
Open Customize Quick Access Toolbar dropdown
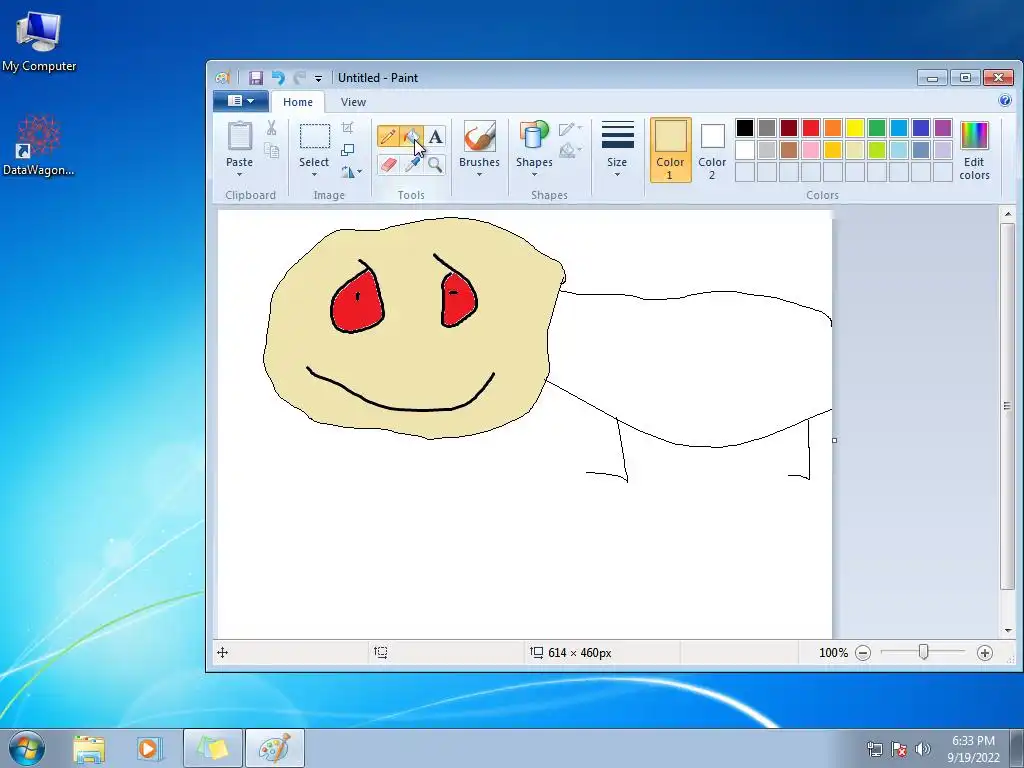pos(318,78)
